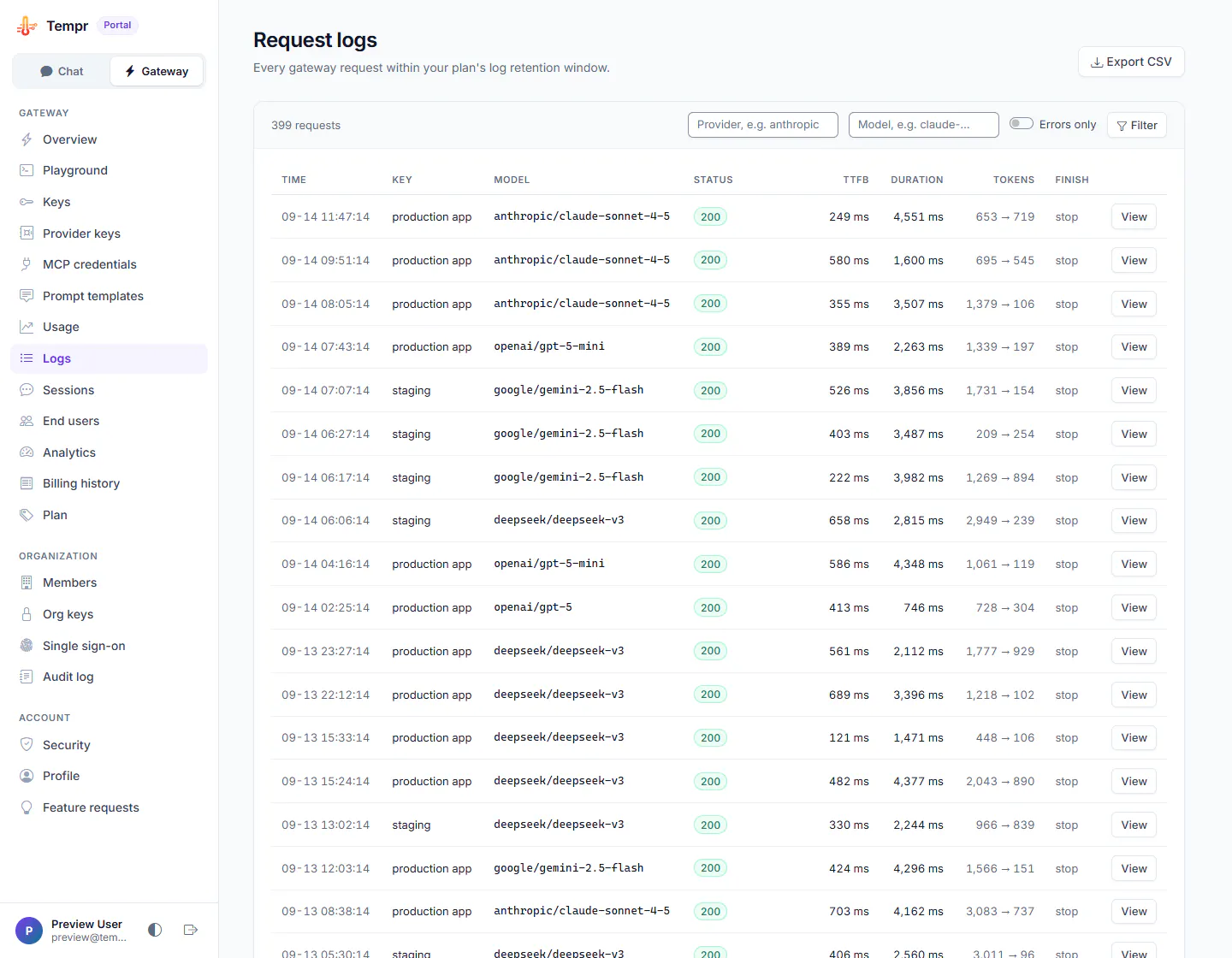1232x958 pixels.
Task: Click the Request logs heading
Action: click(315, 40)
